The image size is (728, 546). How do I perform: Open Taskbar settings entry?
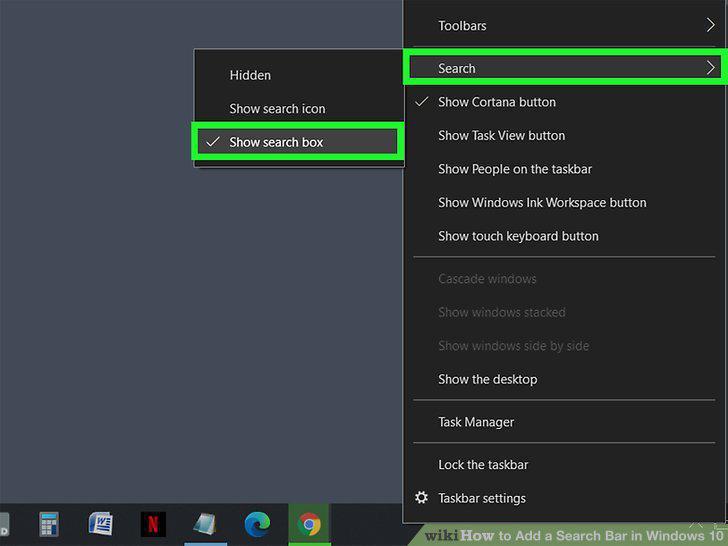pos(564,498)
